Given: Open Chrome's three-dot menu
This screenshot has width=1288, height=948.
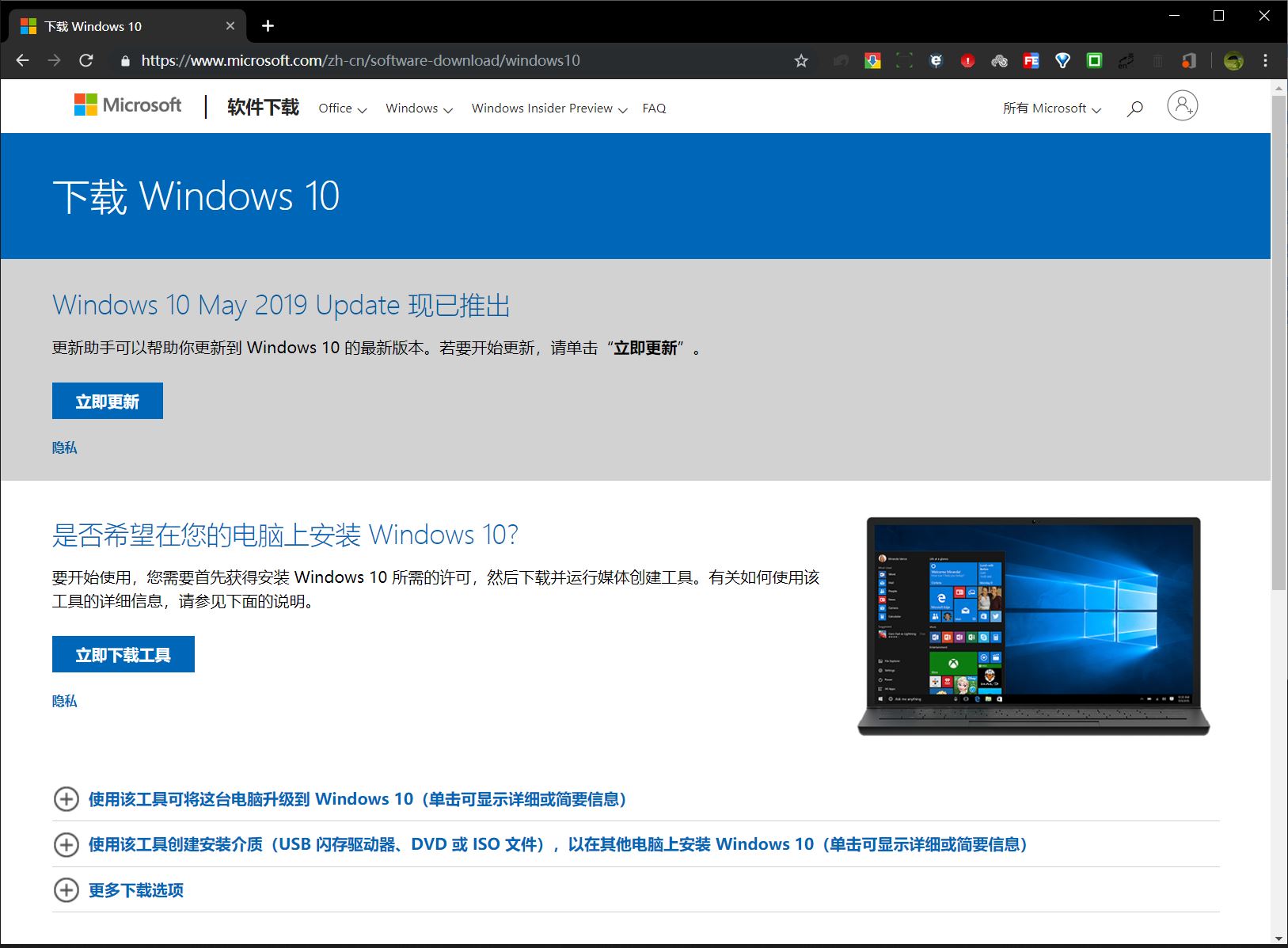Looking at the screenshot, I should (x=1265, y=61).
